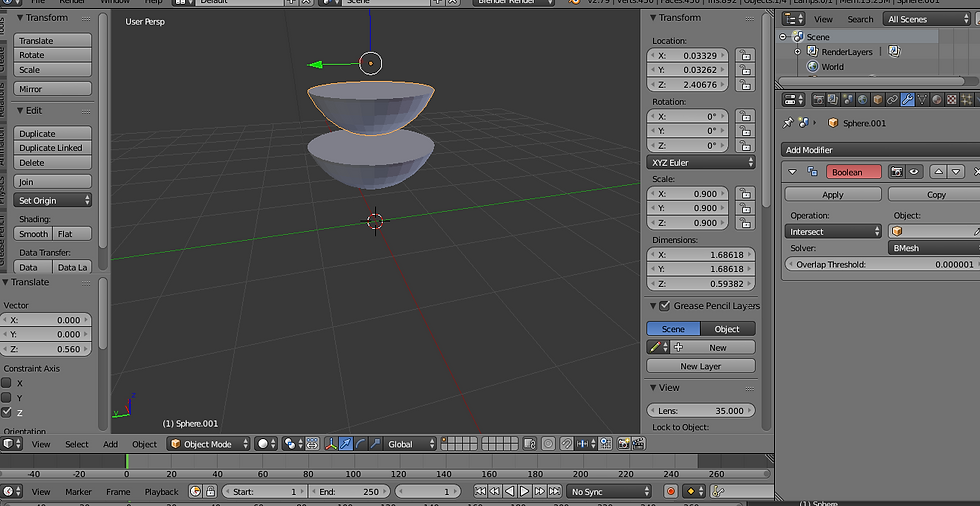The image size is (980, 506).
Task: Open the World properties tab
Action: coord(862,99)
